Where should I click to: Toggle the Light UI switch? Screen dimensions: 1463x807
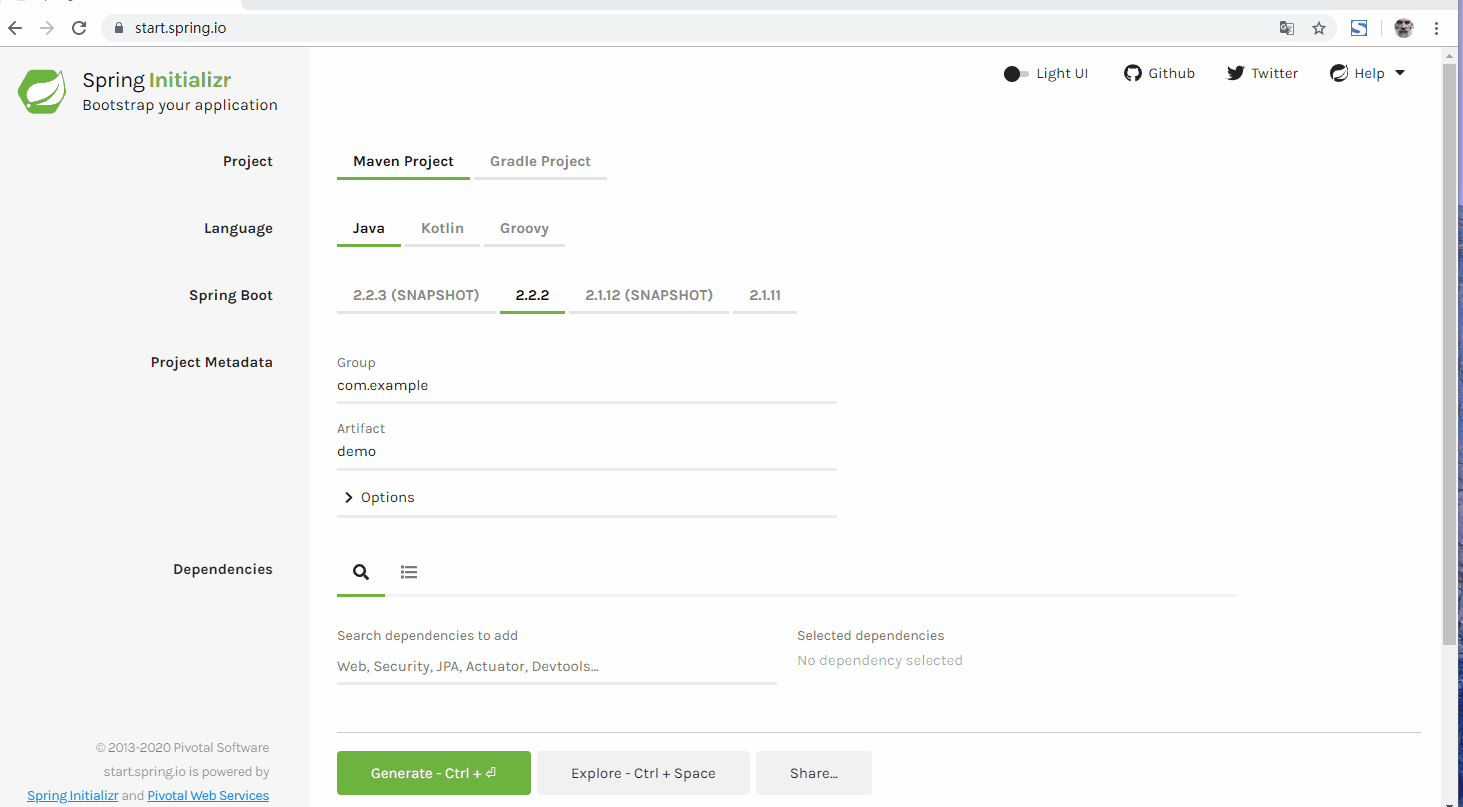pyautogui.click(x=1016, y=74)
